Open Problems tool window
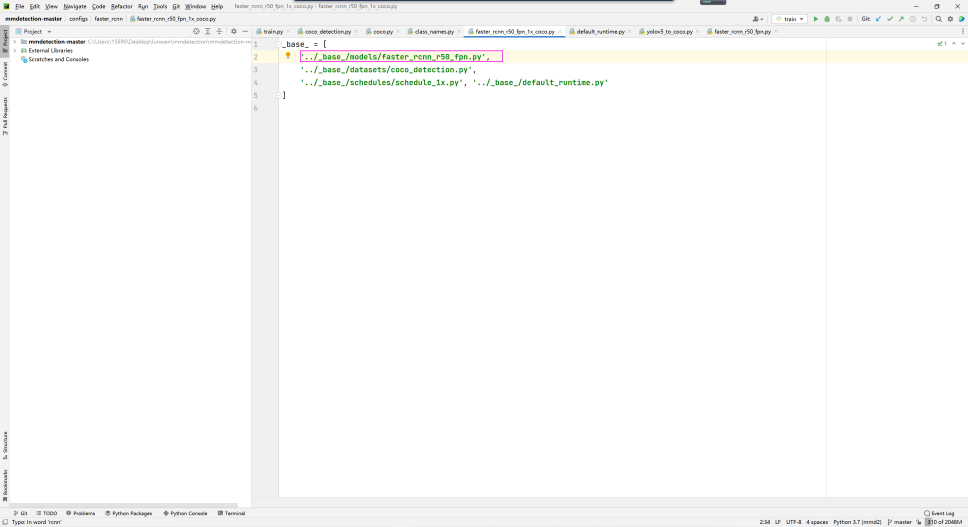 [x=80, y=513]
